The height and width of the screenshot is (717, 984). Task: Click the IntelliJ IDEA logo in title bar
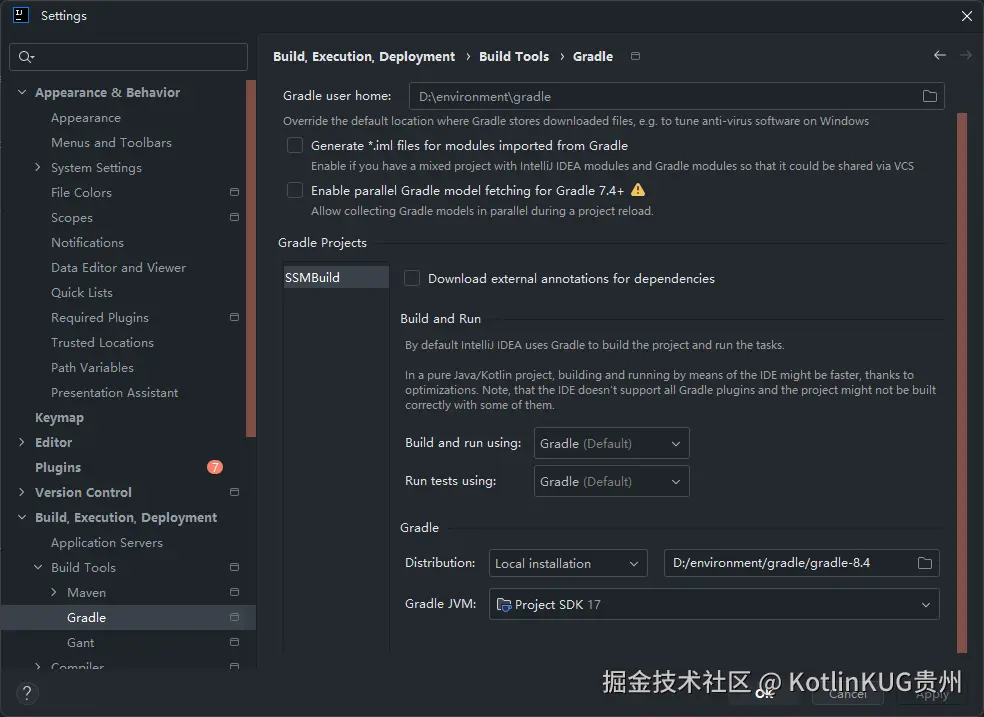(21, 15)
